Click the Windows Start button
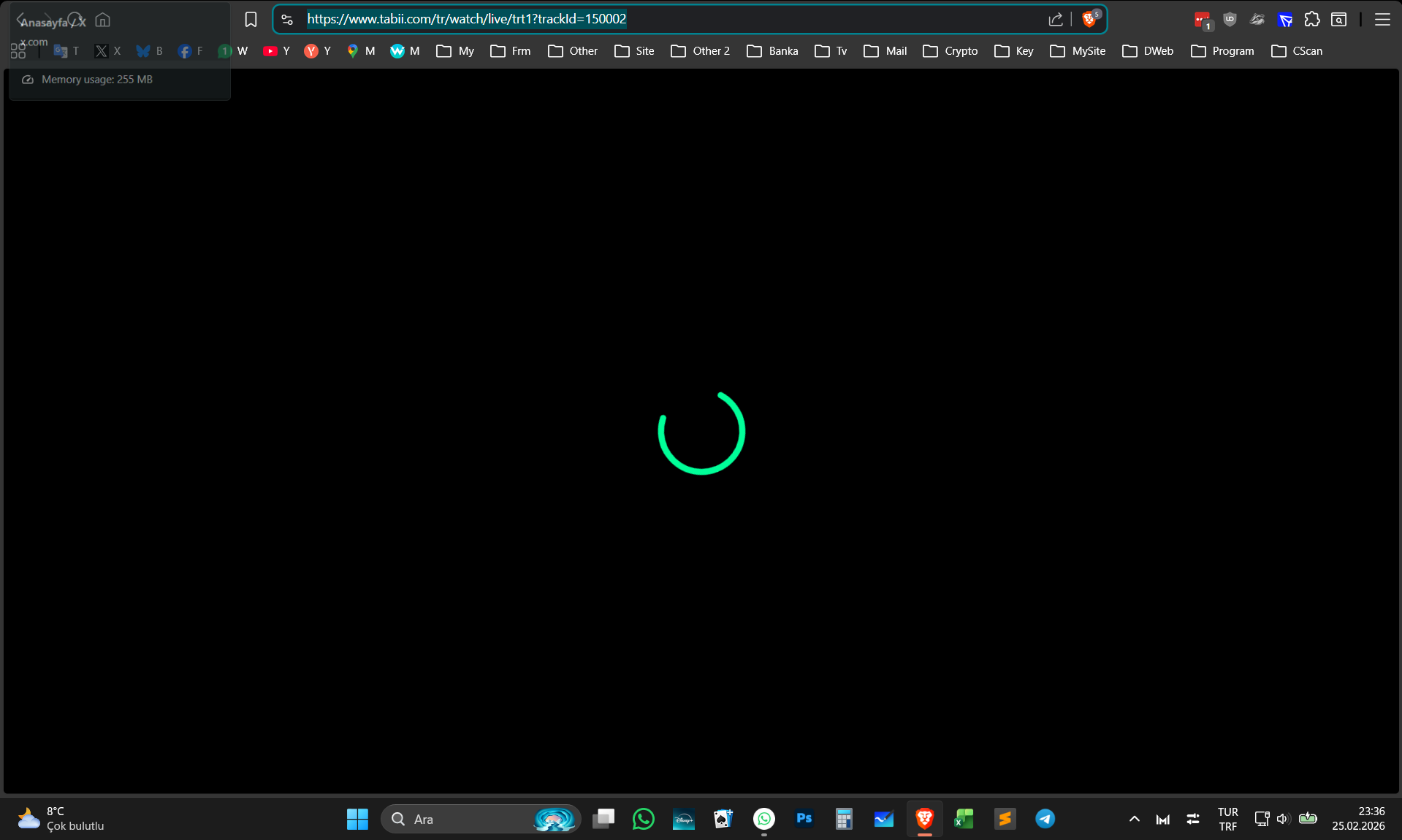 click(357, 819)
